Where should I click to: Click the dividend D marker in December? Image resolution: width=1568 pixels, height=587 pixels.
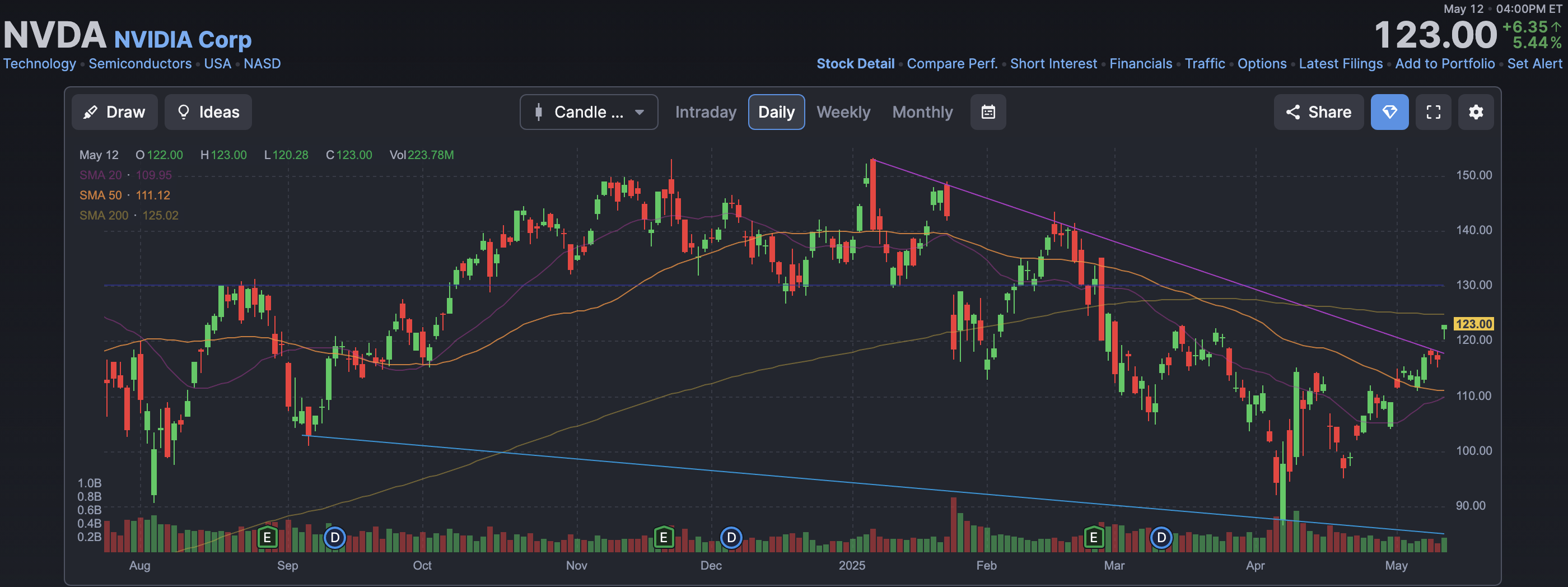click(x=731, y=538)
